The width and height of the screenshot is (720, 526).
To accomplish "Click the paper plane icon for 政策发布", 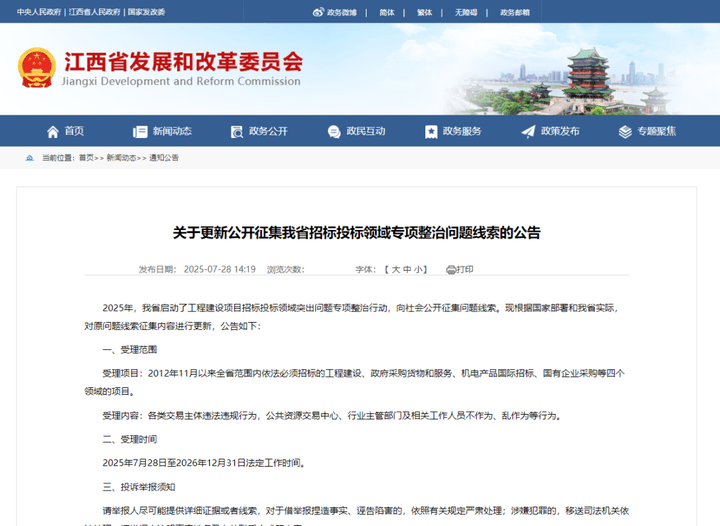I will coord(528,132).
